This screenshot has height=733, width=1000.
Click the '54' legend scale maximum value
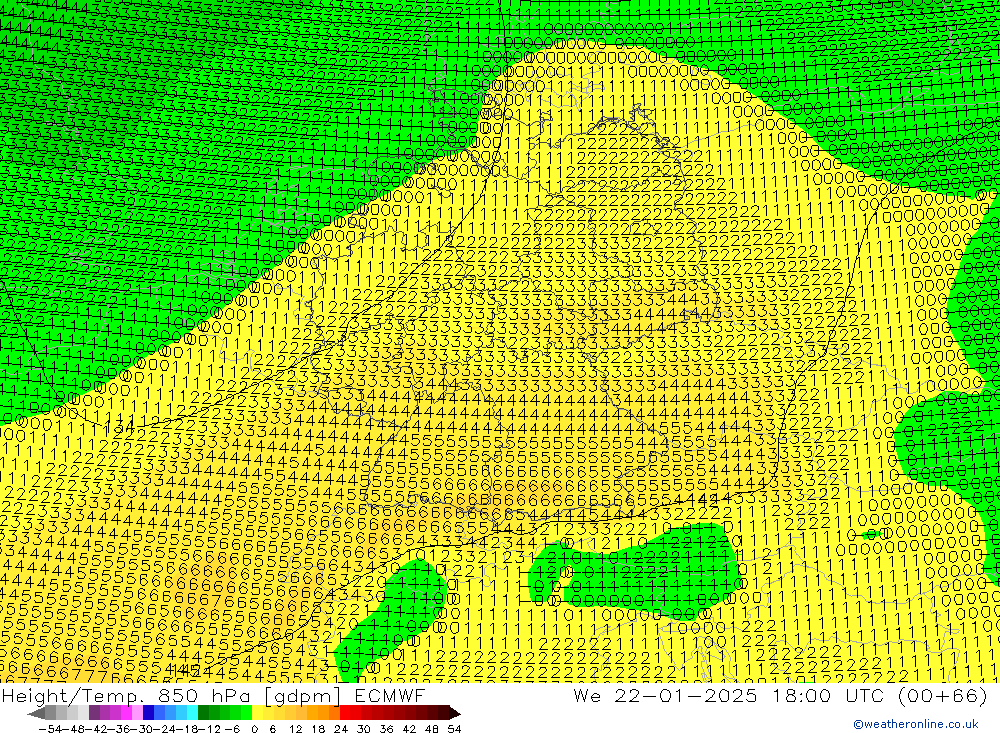tap(454, 729)
